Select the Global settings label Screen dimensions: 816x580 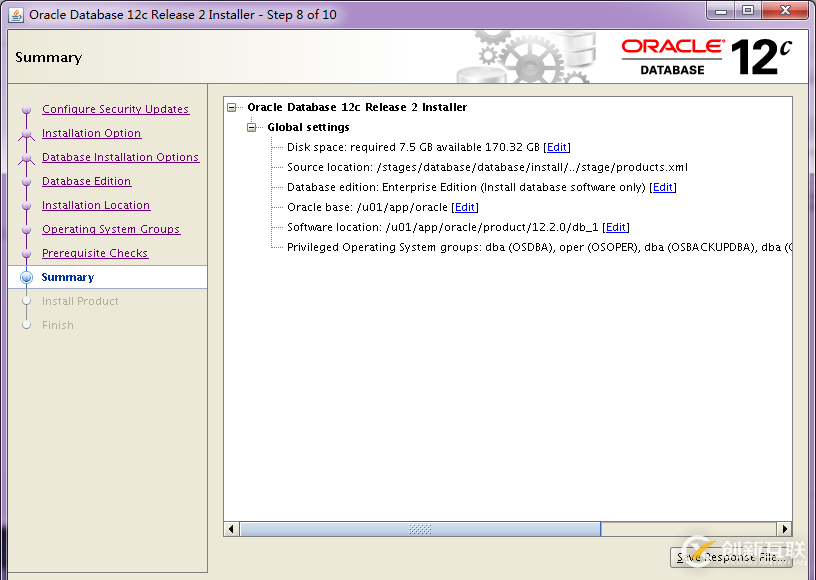[x=308, y=127]
